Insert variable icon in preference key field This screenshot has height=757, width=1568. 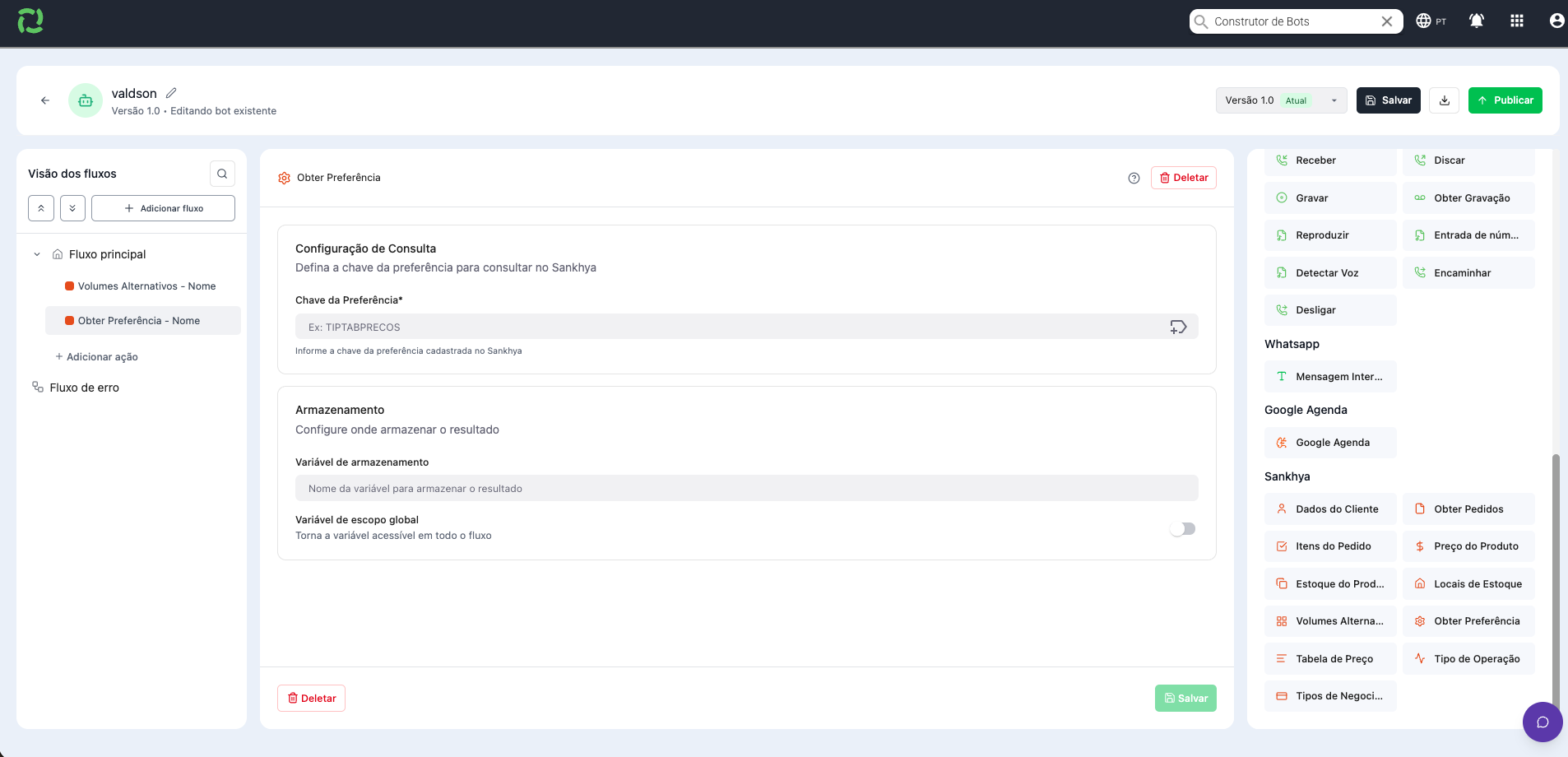coord(1178,327)
